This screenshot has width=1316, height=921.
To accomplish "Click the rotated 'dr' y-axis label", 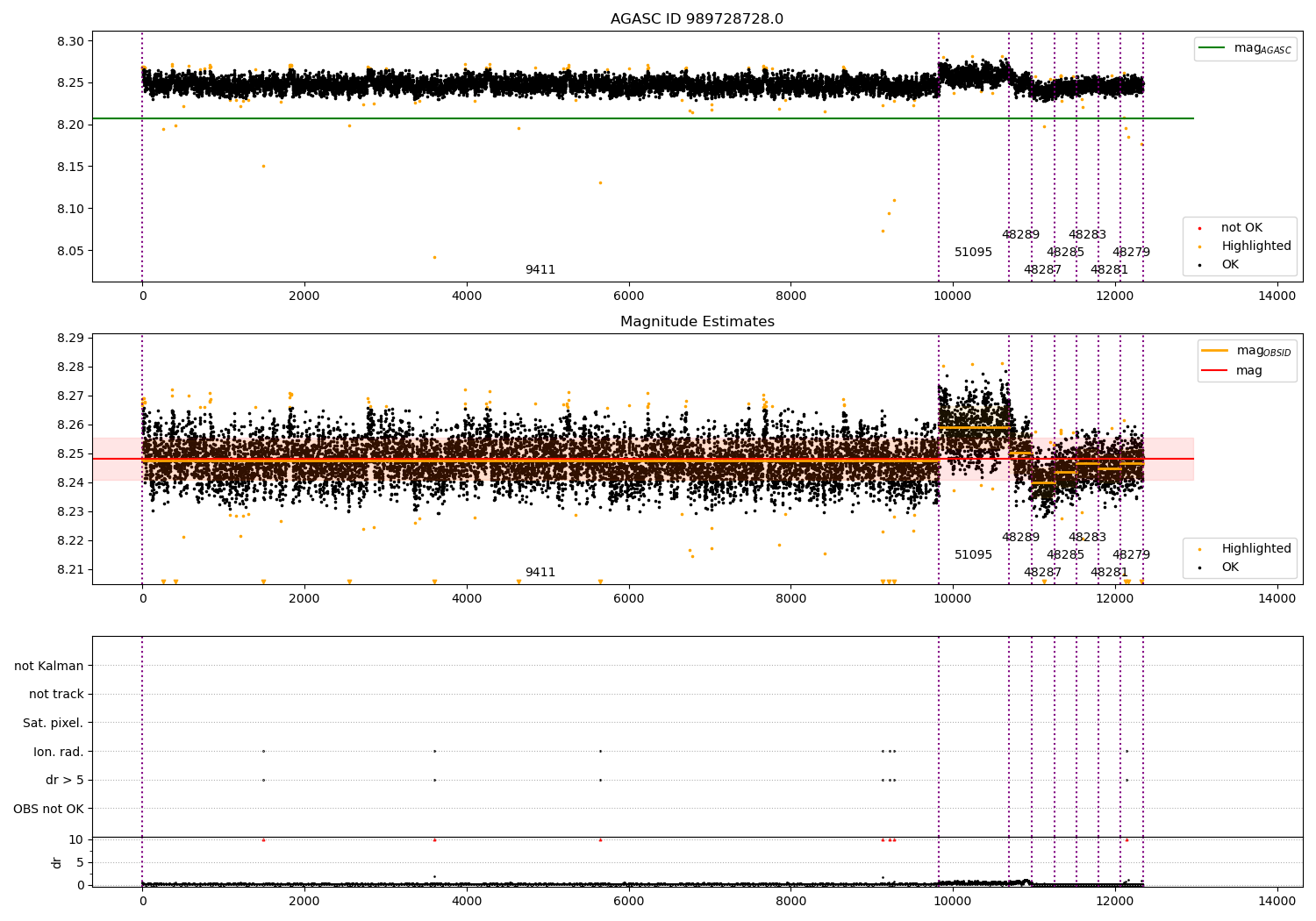I will click(57, 862).
